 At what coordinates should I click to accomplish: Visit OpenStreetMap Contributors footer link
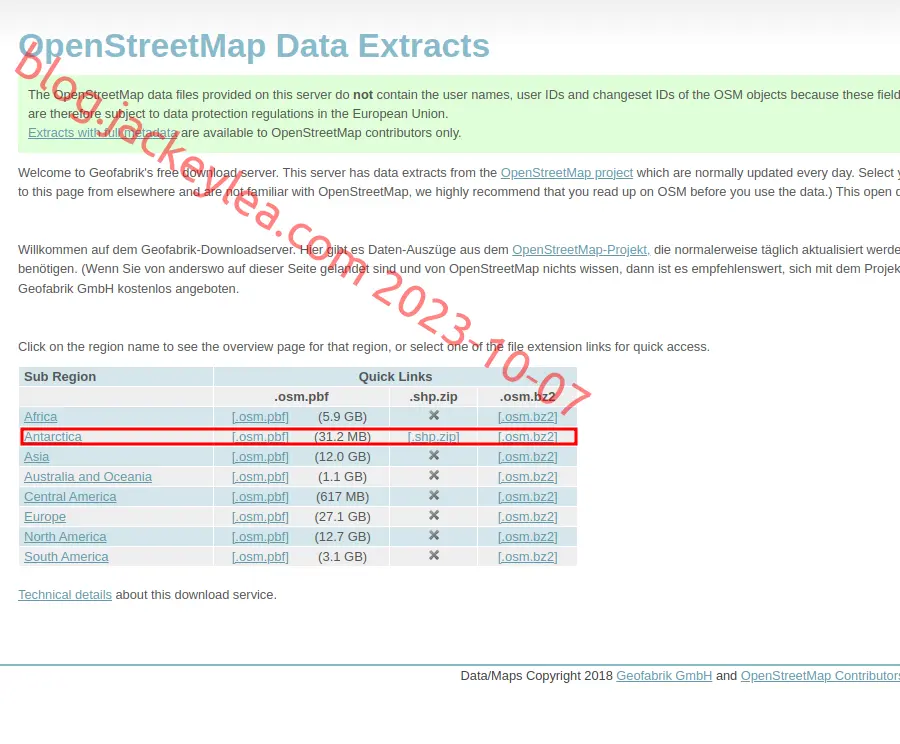point(820,676)
